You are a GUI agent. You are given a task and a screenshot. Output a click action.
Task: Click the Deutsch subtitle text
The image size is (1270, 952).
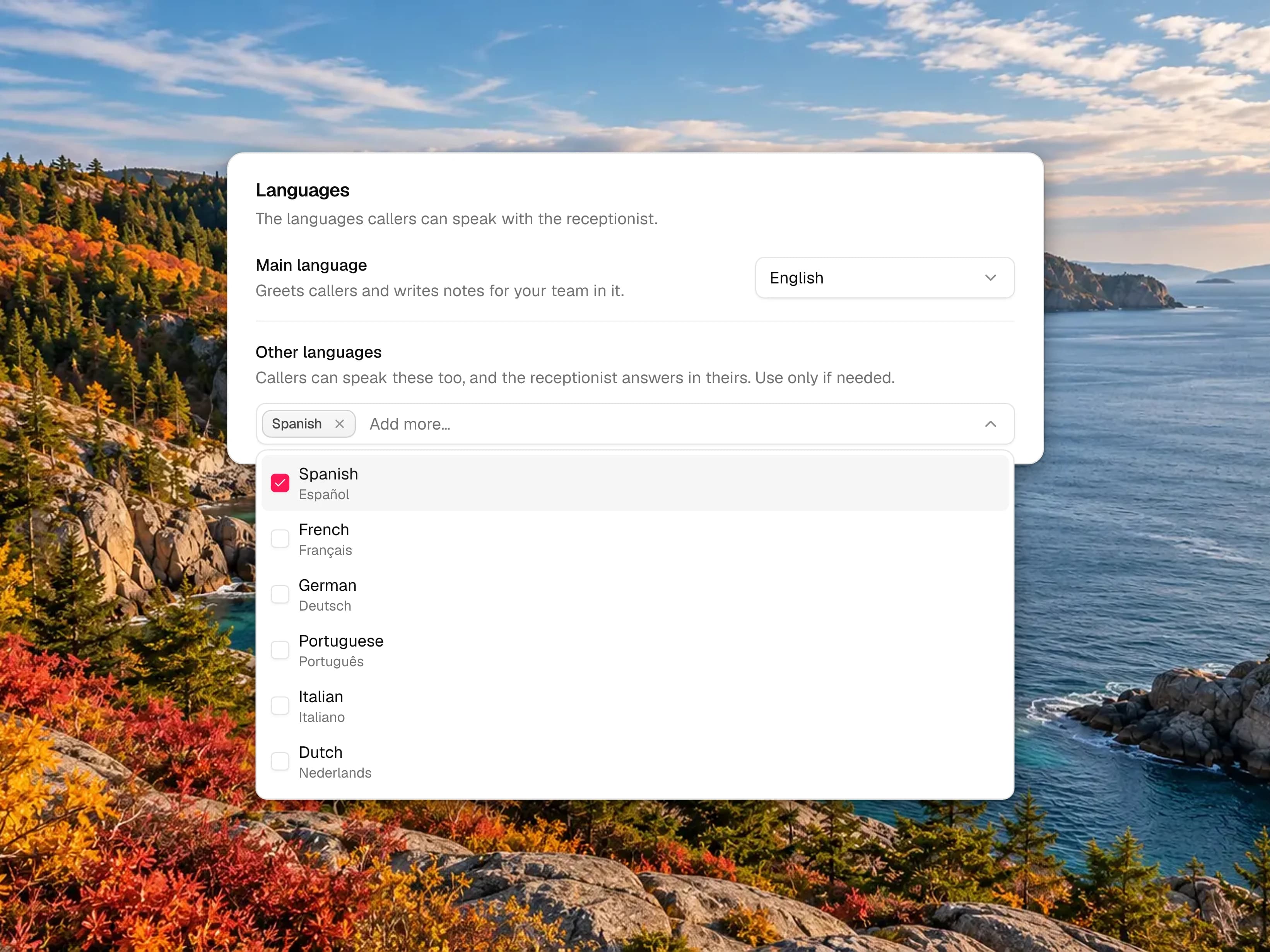tap(325, 606)
